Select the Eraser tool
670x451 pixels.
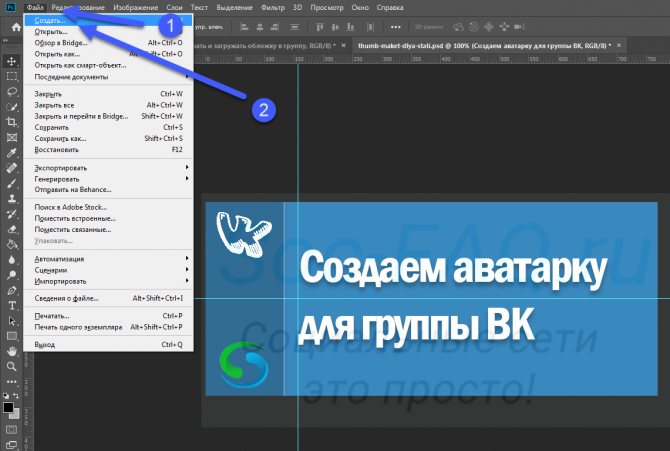pos(12,229)
